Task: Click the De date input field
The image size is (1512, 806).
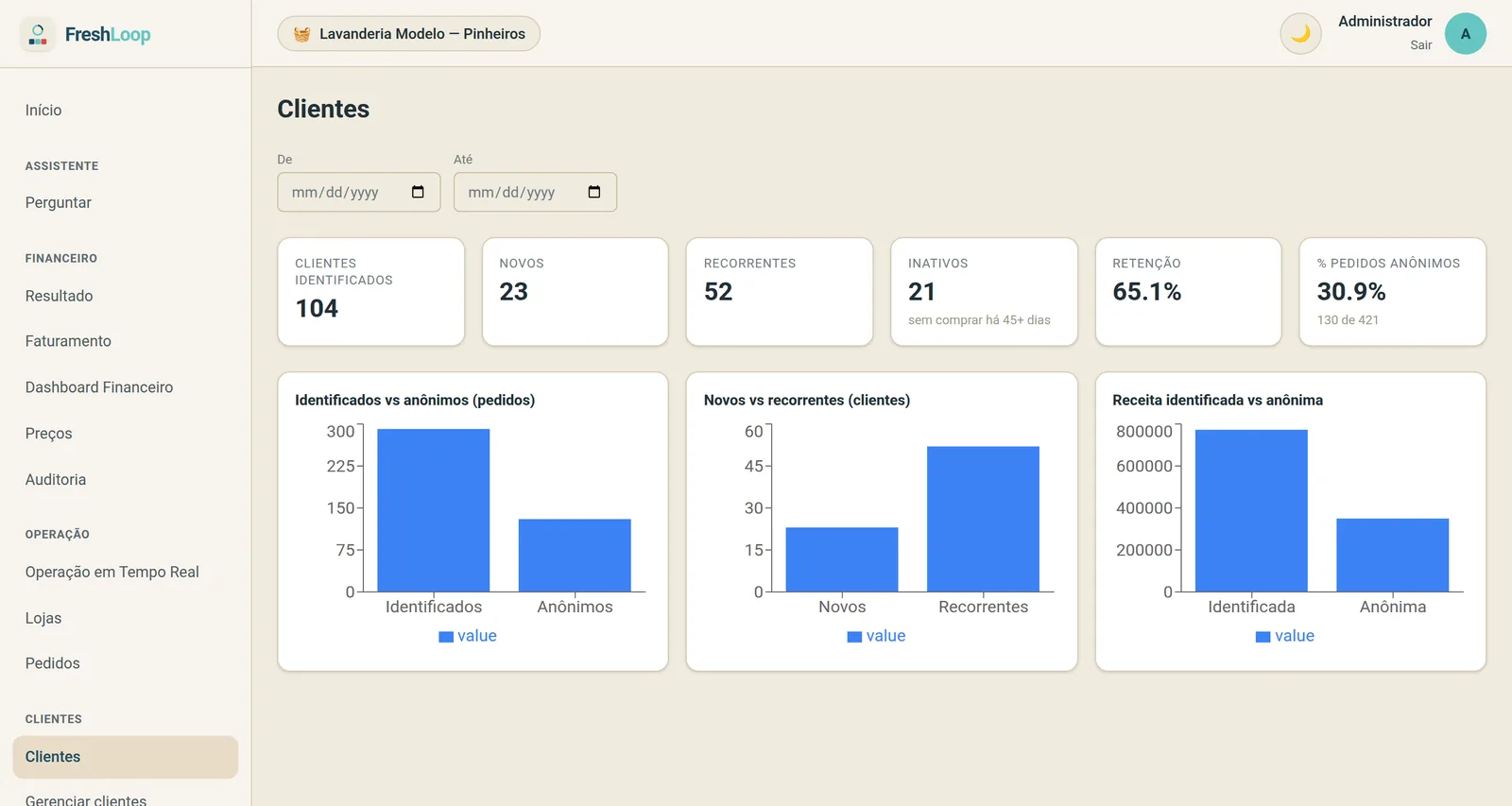Action: [359, 192]
